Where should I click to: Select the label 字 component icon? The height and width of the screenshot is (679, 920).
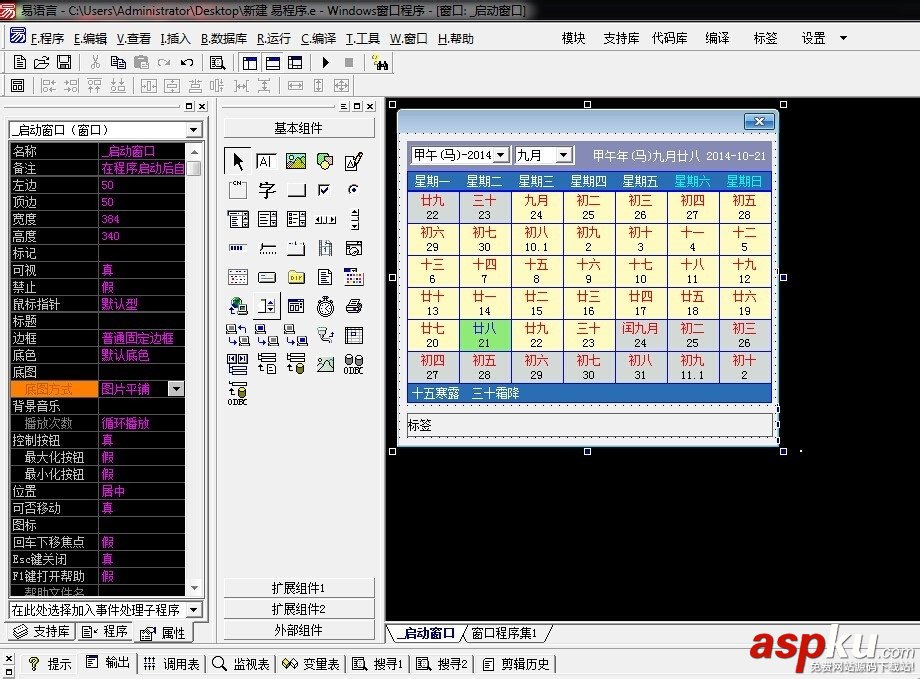(x=267, y=190)
